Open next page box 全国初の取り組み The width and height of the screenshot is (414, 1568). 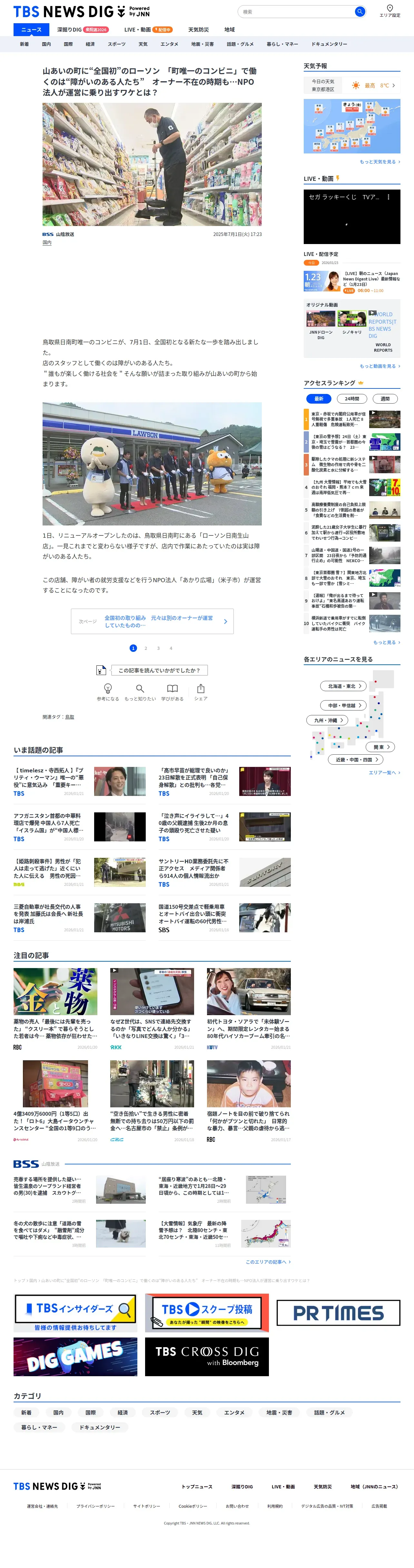152,622
